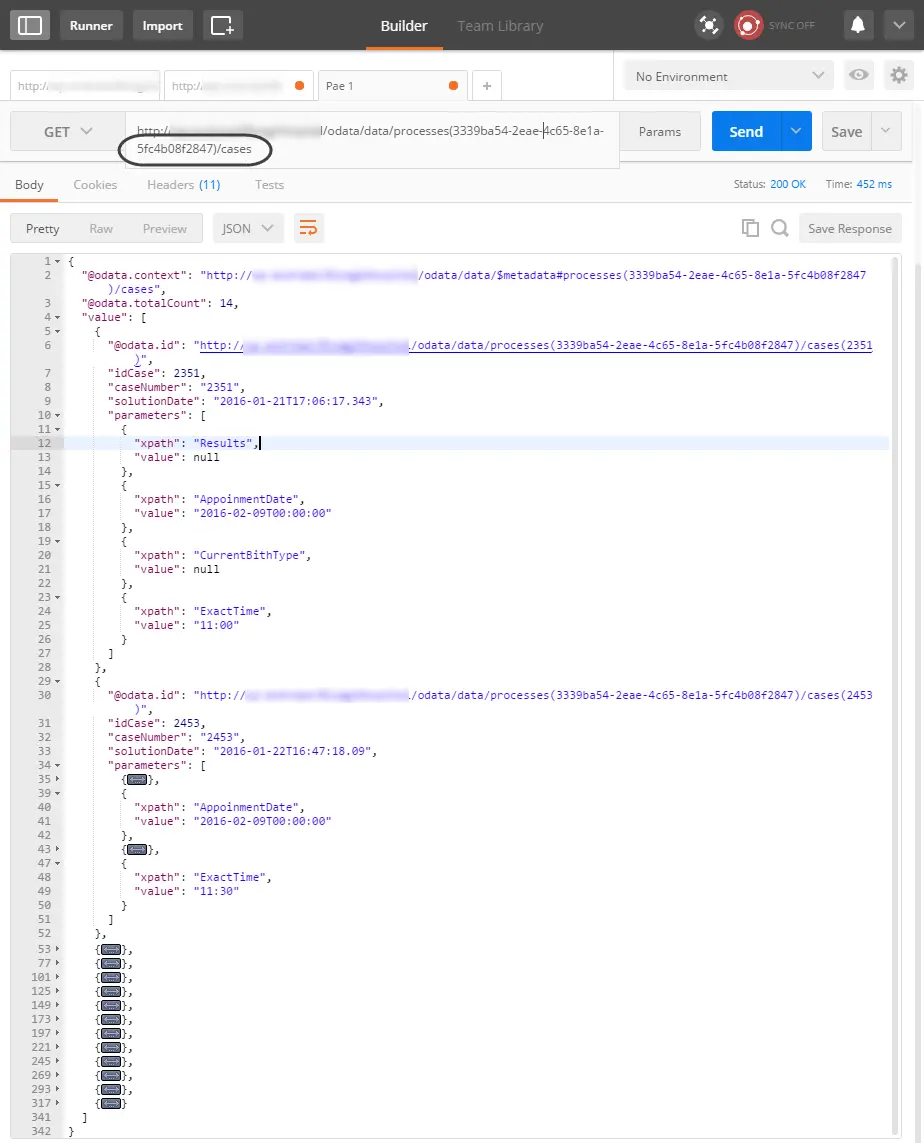Click the Sync Off status icon
Screen dimensions: 924x1143
[x=748, y=26]
